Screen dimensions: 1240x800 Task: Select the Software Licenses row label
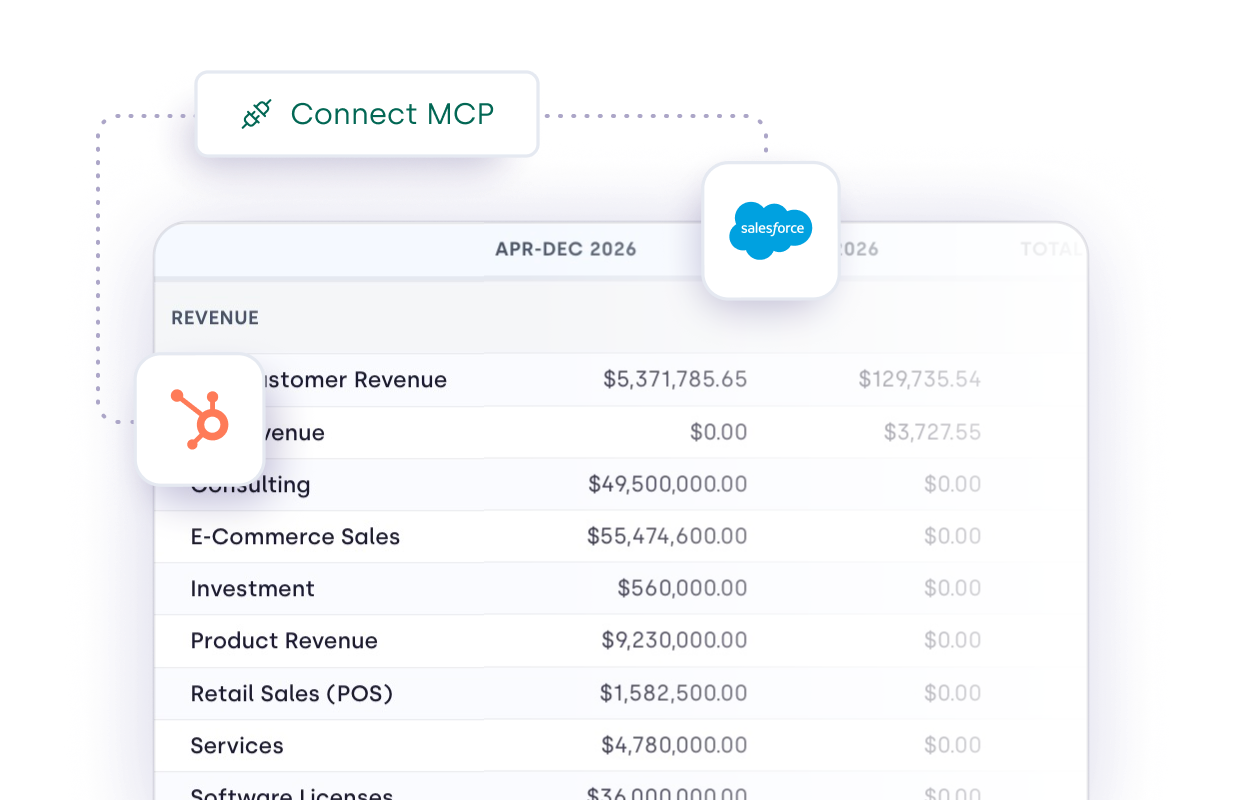coord(292,794)
